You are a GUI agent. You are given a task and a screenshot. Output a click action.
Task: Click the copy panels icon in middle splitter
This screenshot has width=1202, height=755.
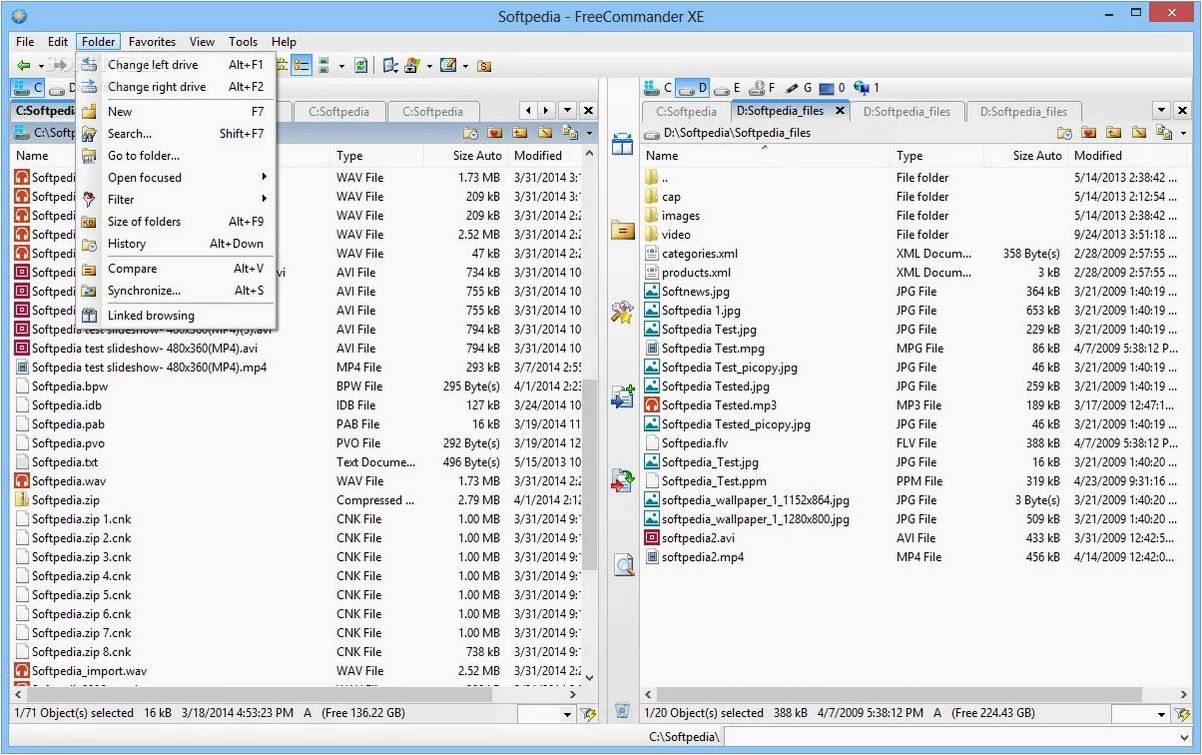pyautogui.click(x=623, y=145)
